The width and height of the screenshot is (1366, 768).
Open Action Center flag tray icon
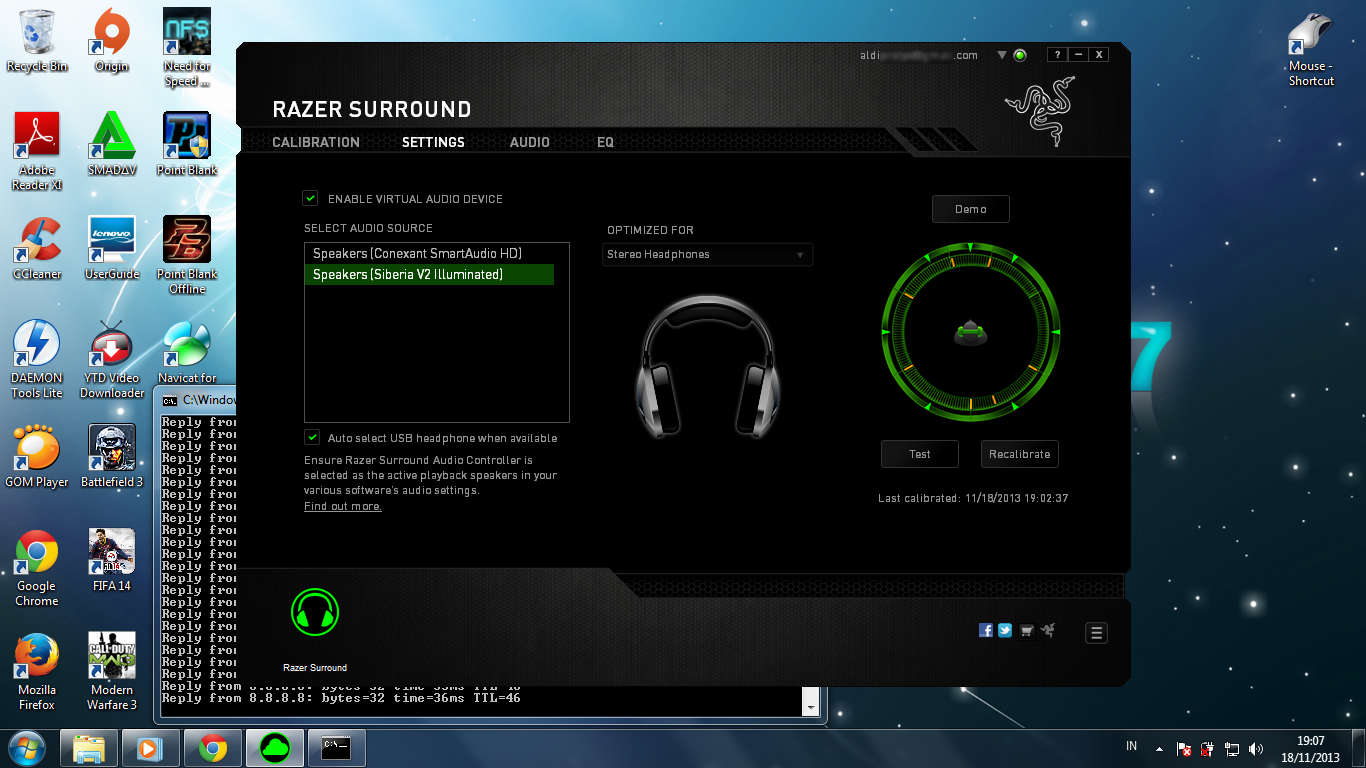tap(1184, 748)
